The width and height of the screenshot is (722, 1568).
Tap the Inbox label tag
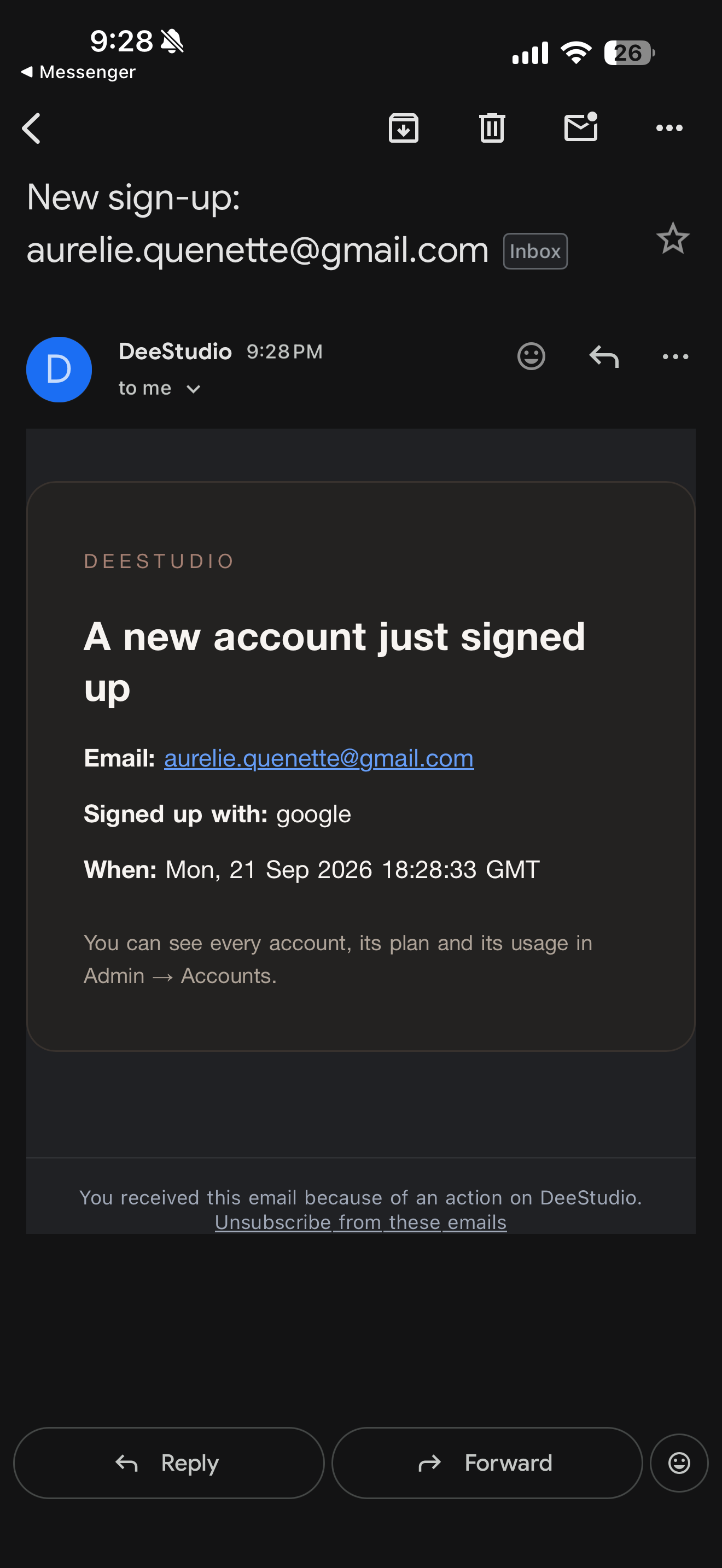pyautogui.click(x=535, y=251)
